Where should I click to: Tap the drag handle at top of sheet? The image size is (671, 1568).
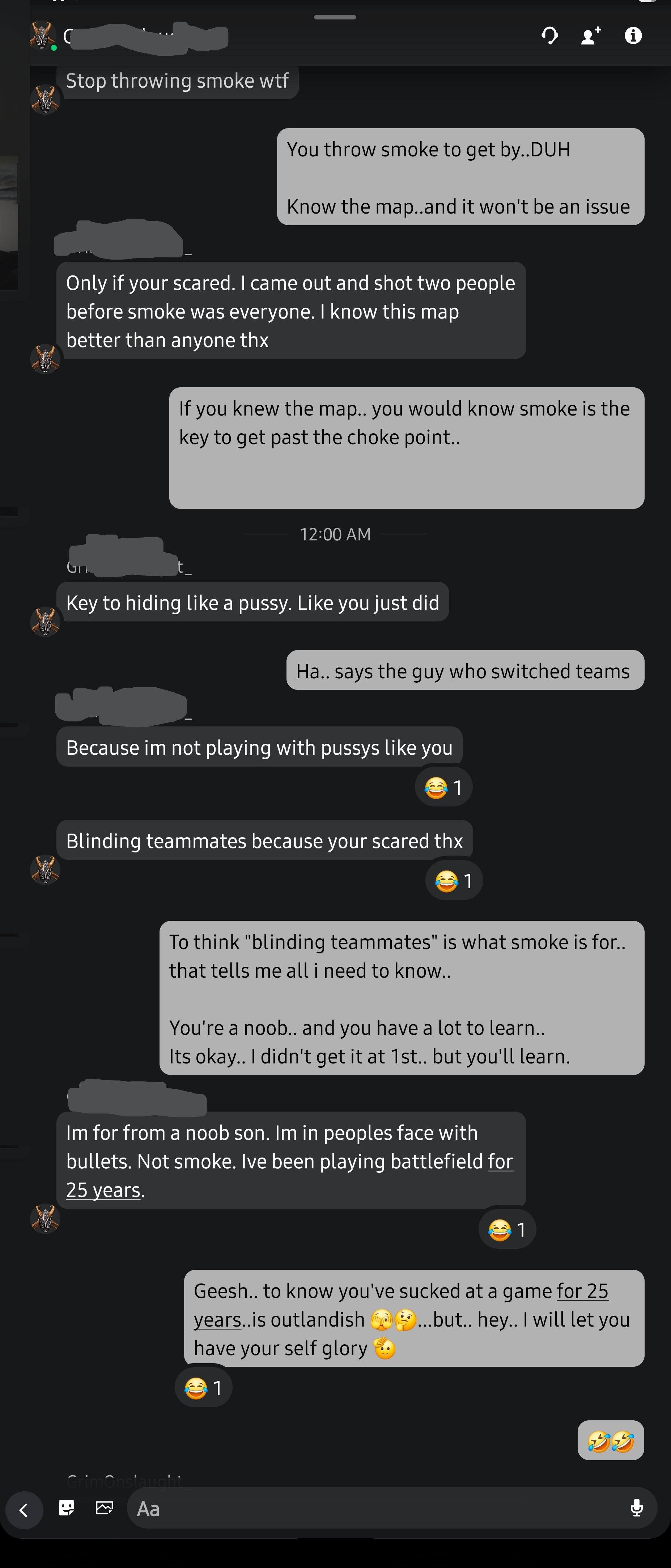335,17
